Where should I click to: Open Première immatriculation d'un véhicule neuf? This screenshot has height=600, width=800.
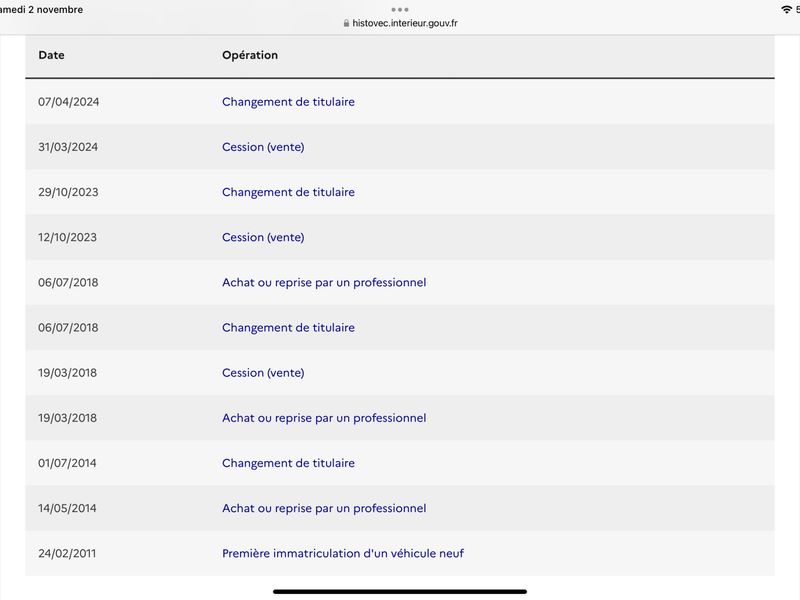[343, 553]
